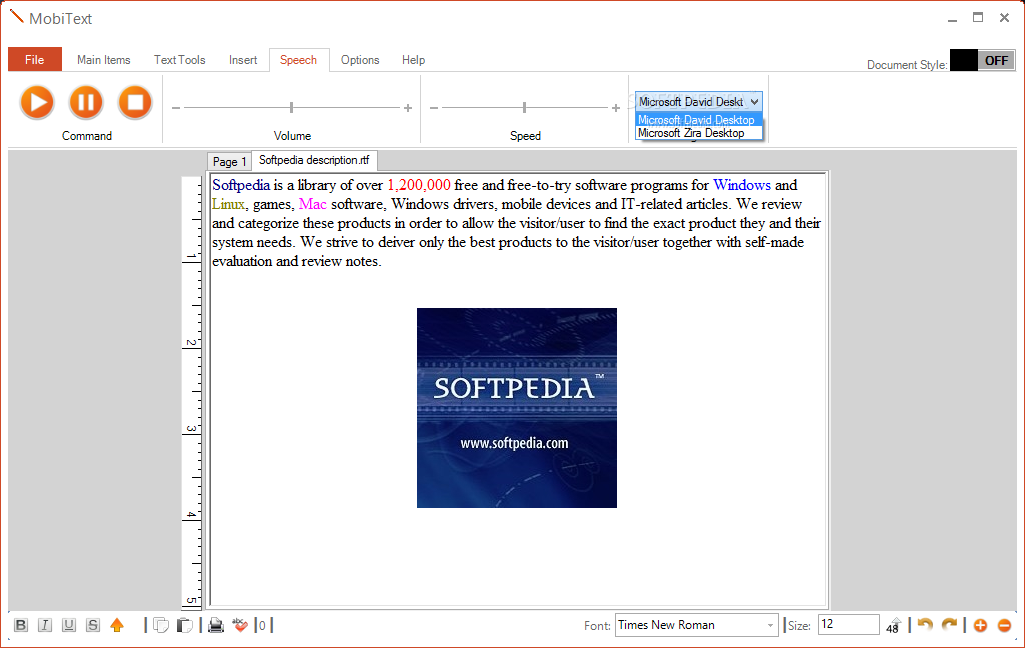Expand the voice selection combo box
Image resolution: width=1025 pixels, height=648 pixels.
click(x=754, y=101)
